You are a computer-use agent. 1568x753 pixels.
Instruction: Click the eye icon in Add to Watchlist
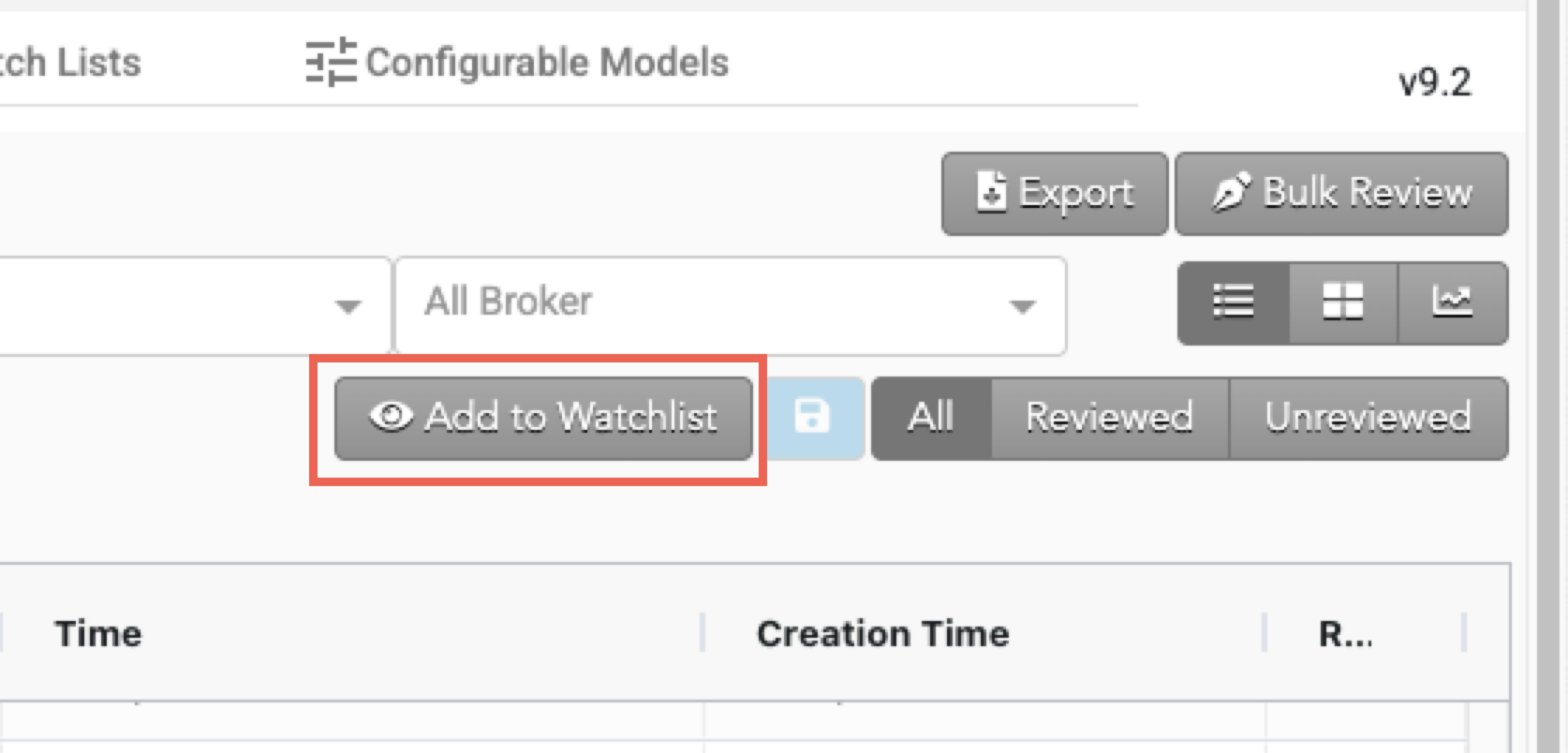391,416
